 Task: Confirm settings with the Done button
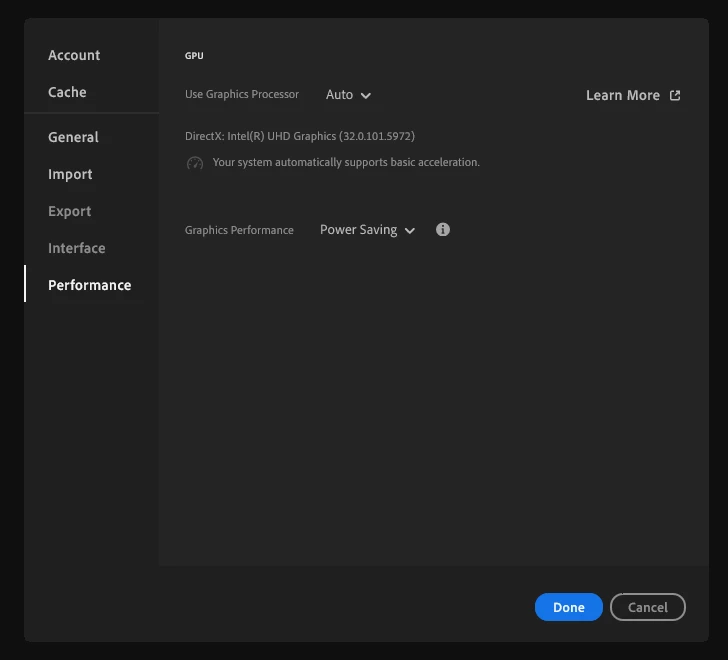[569, 607]
